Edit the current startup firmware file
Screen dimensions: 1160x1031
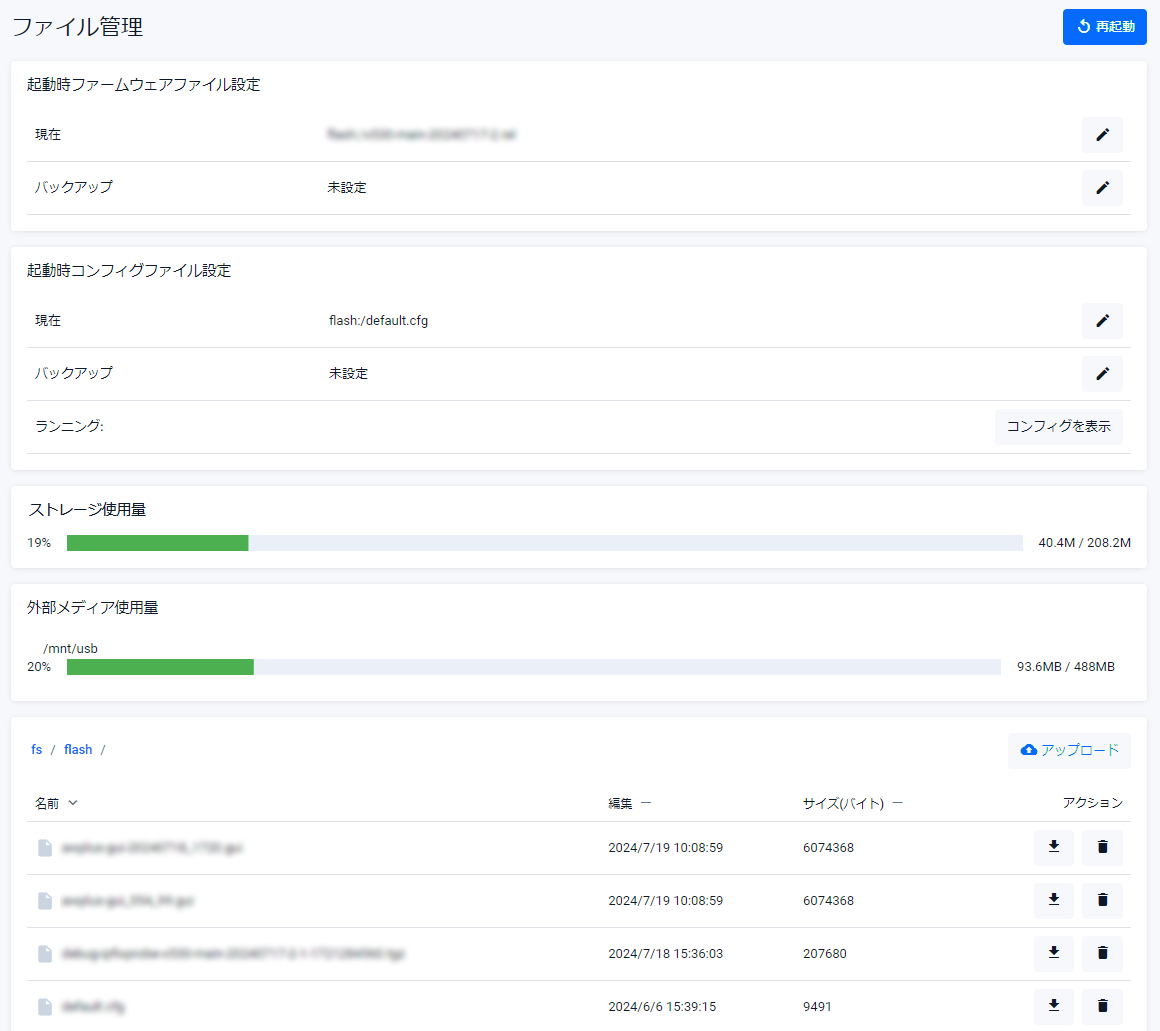point(1102,135)
